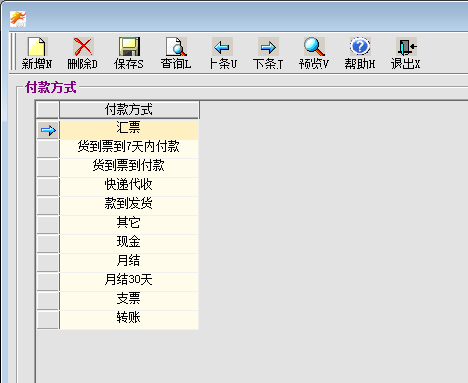468x383 pixels.
Task: Go to previous record with 上条U
Action: point(222,53)
